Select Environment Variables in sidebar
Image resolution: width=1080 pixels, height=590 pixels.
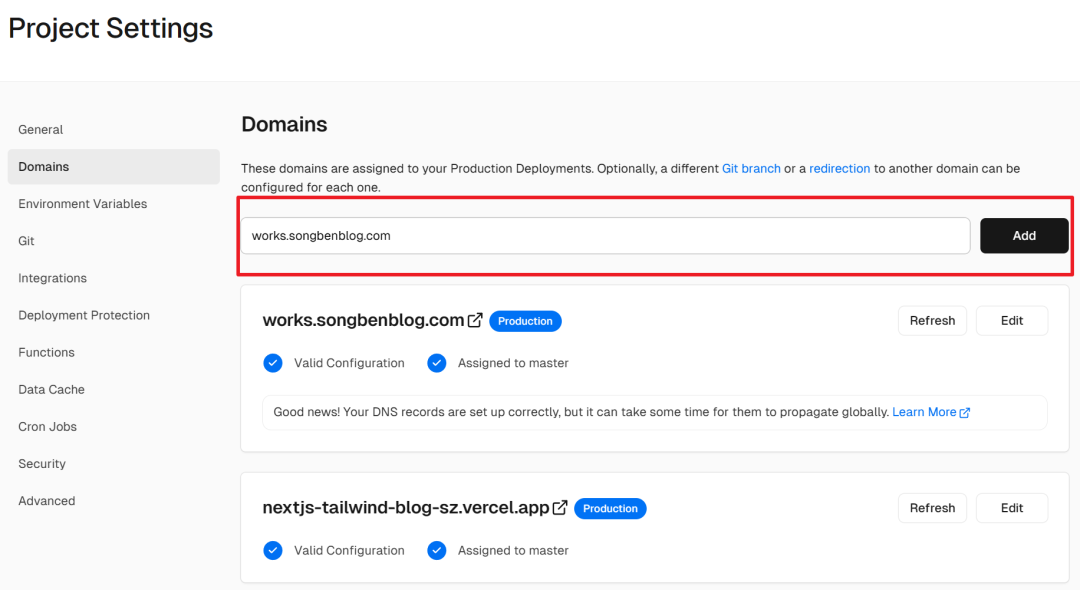pyautogui.click(x=83, y=204)
